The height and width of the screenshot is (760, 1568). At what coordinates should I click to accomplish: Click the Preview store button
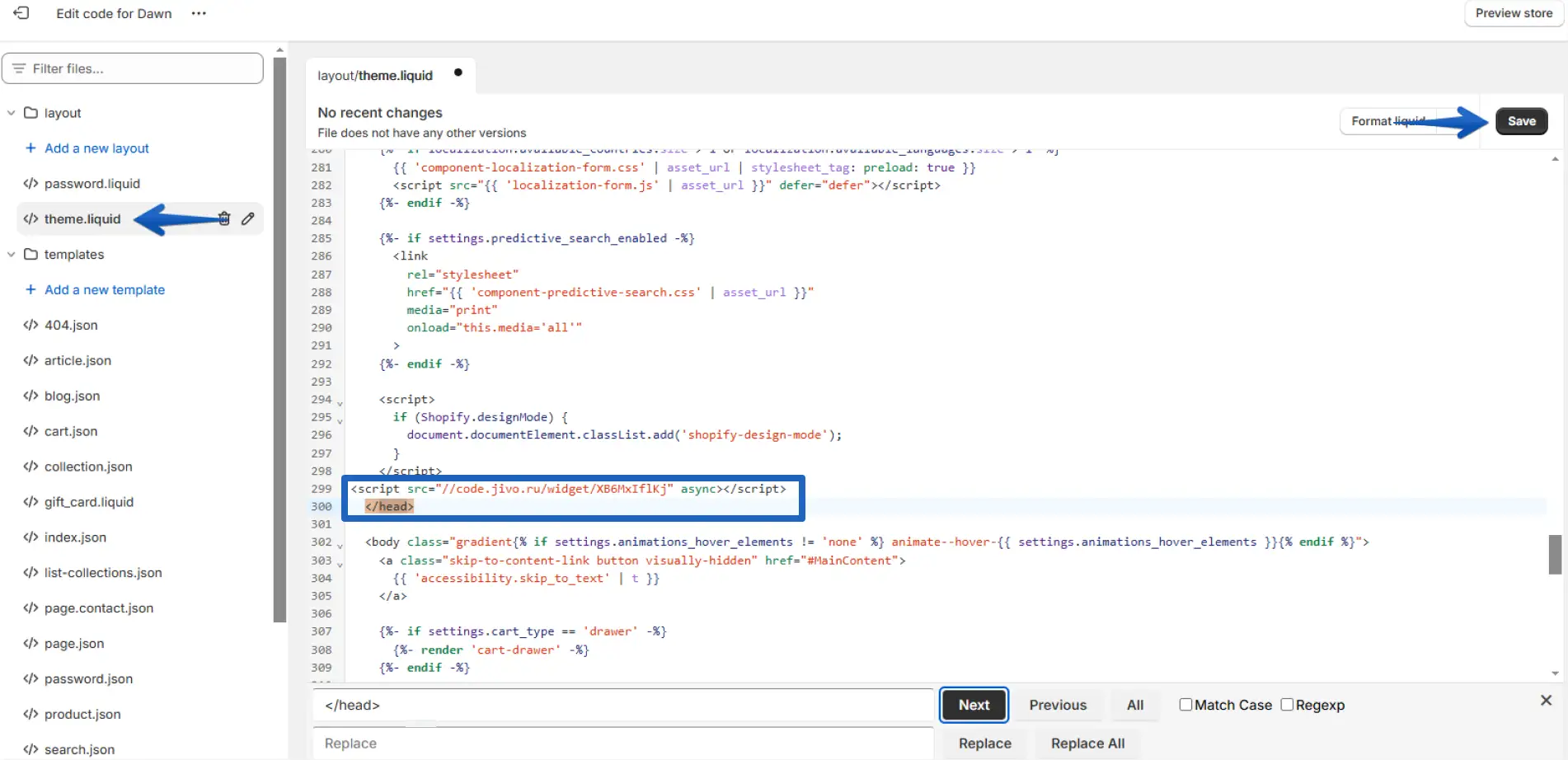(1514, 13)
